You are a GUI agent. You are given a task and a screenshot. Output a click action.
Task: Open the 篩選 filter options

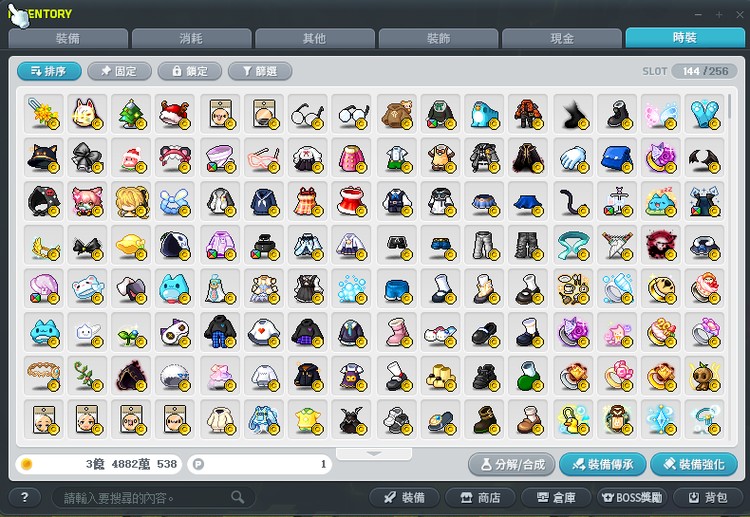click(x=260, y=71)
